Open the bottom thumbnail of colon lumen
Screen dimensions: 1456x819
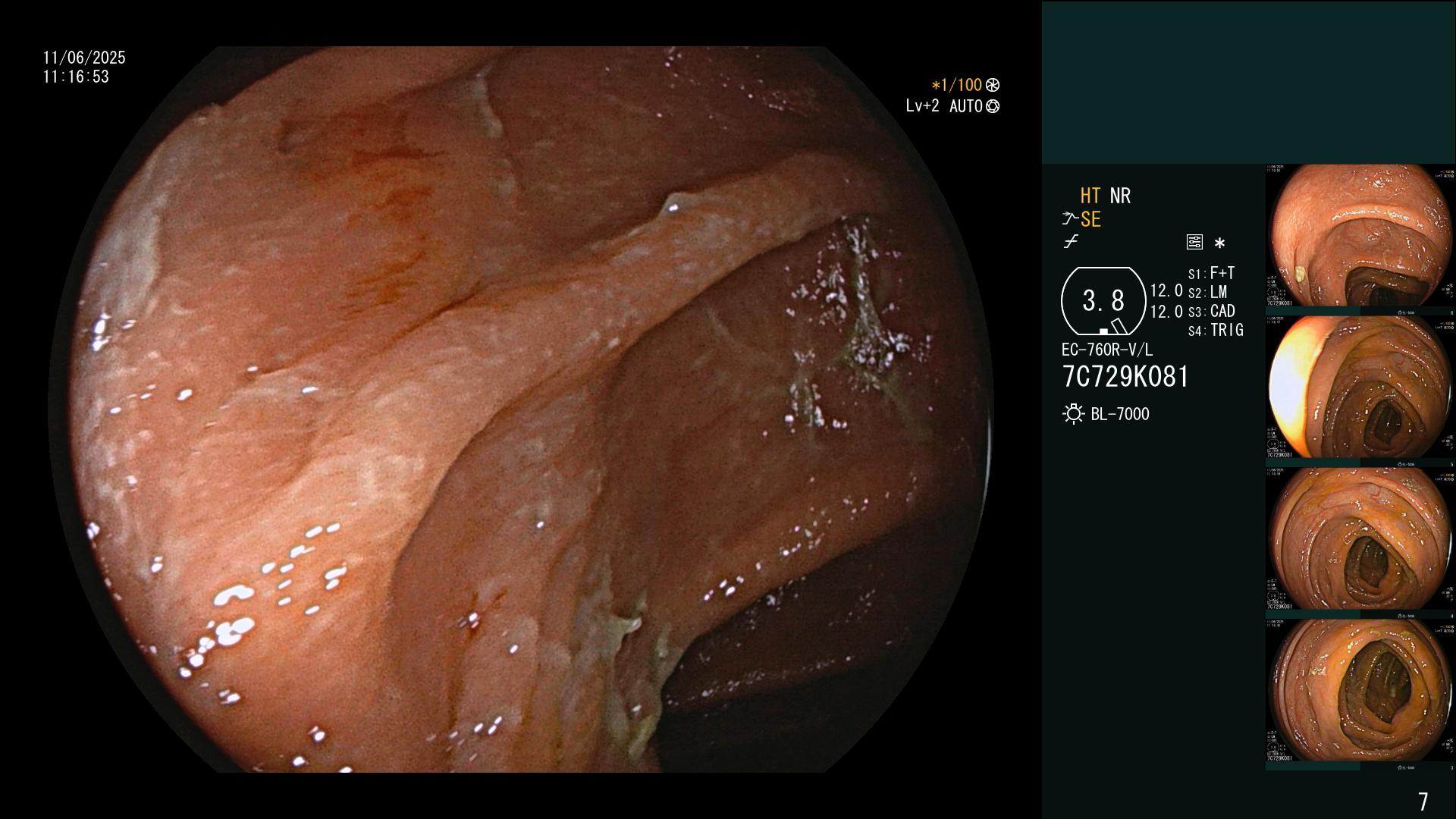click(x=1360, y=690)
